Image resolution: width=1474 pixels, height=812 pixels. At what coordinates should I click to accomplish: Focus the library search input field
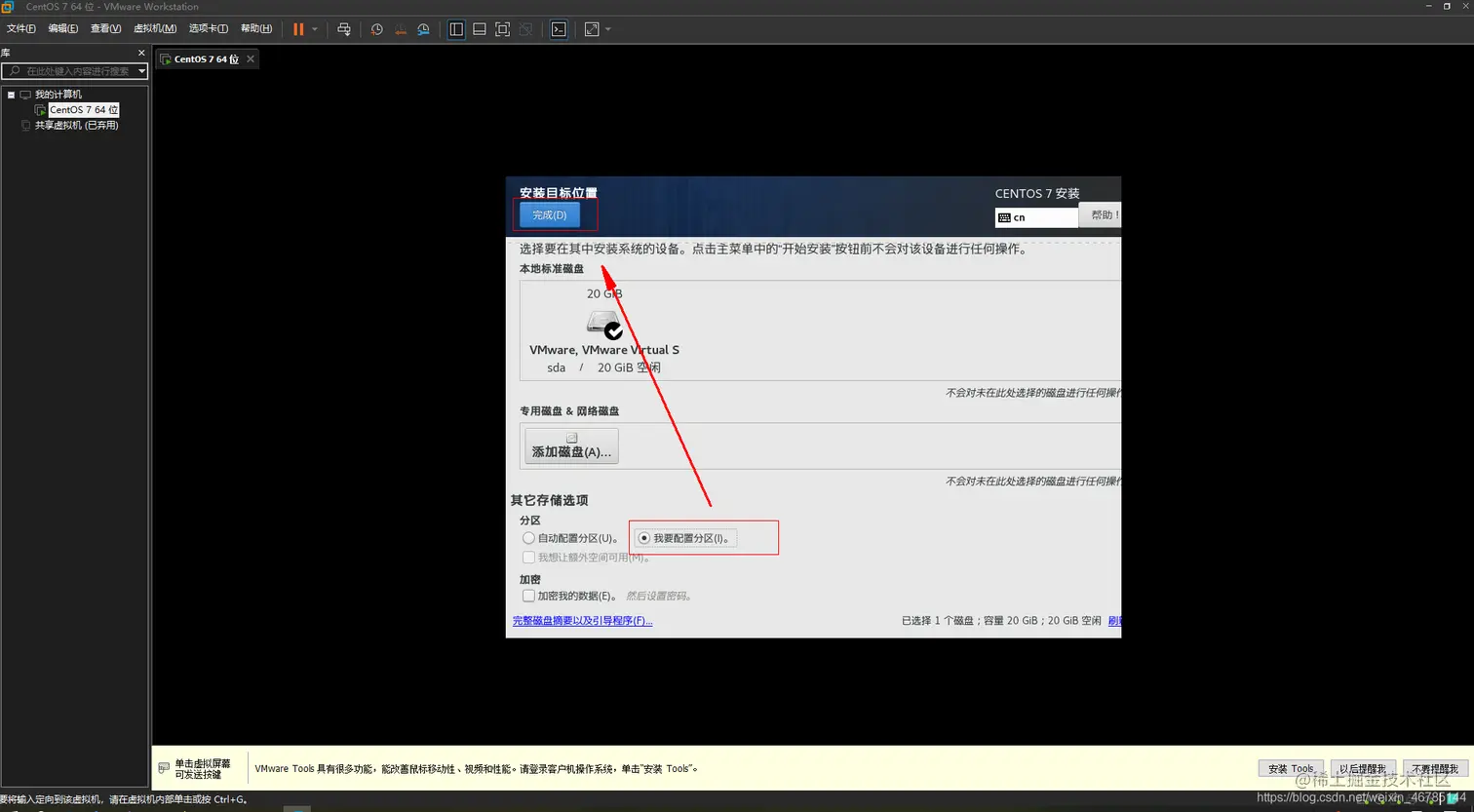[72, 71]
